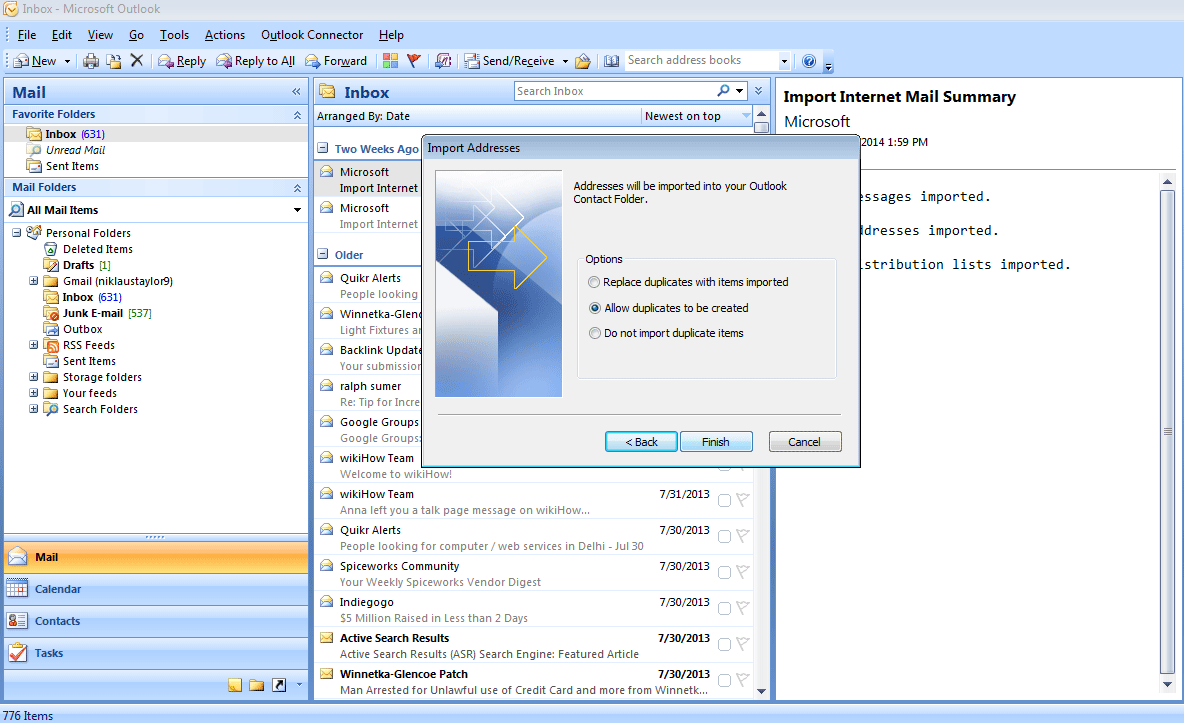Open the Calendar pane

coord(60,589)
